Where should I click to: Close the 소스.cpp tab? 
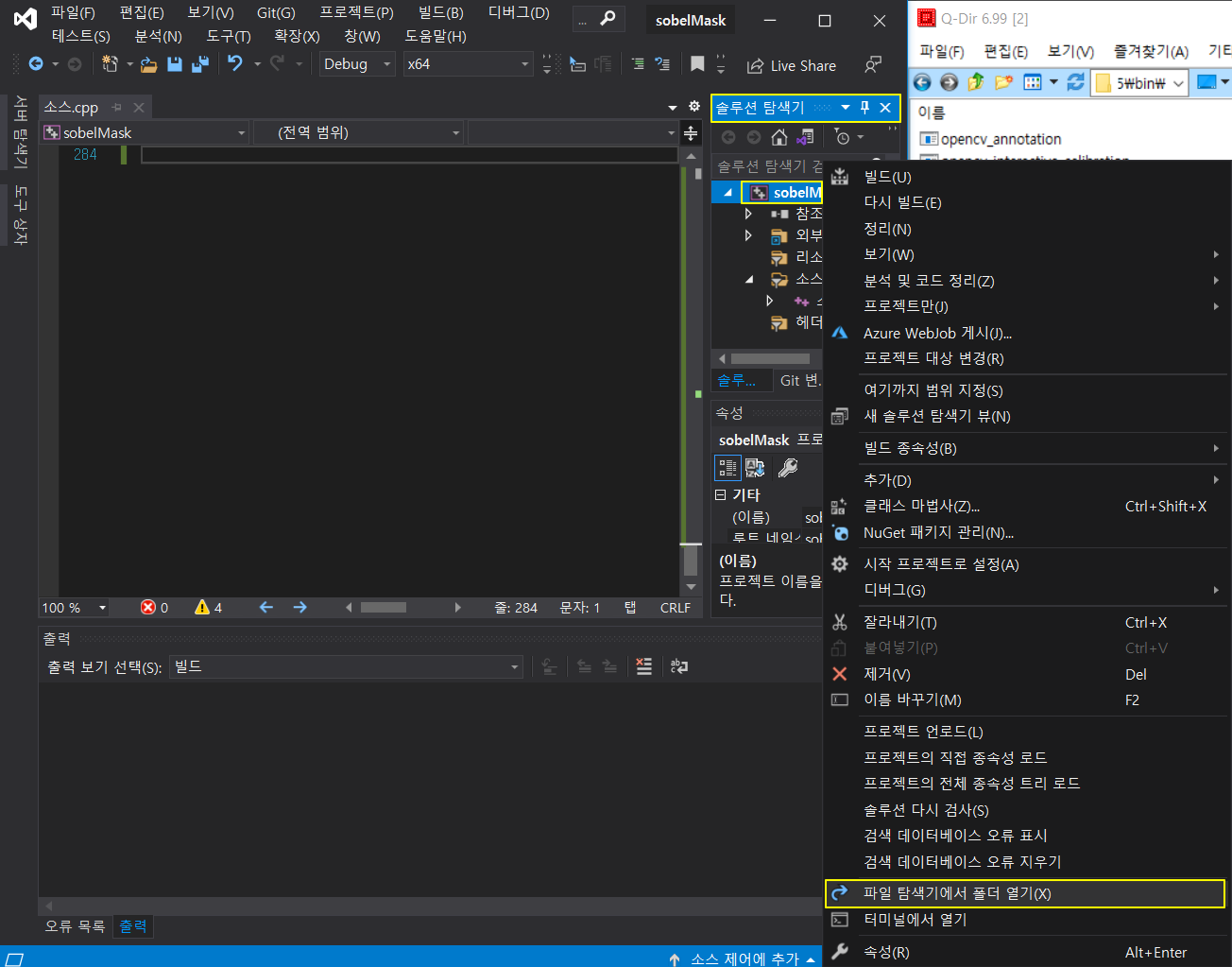click(139, 108)
